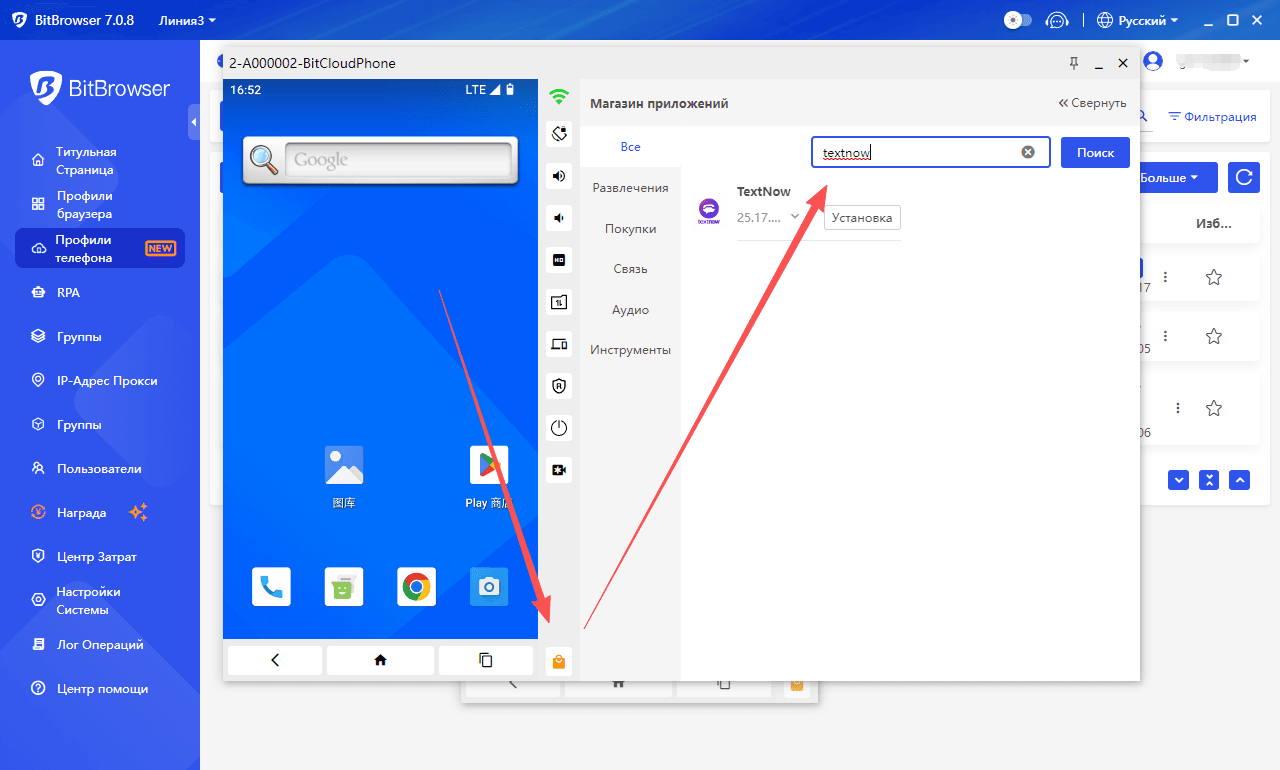
Task: Launch the Play Store app icon
Action: click(x=489, y=465)
